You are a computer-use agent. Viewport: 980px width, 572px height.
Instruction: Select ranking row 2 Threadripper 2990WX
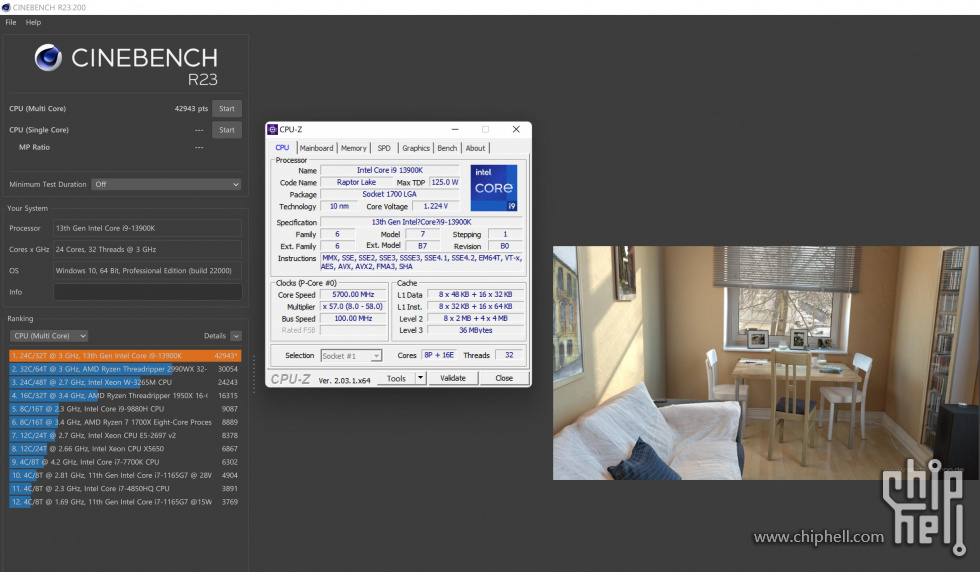tap(125, 369)
